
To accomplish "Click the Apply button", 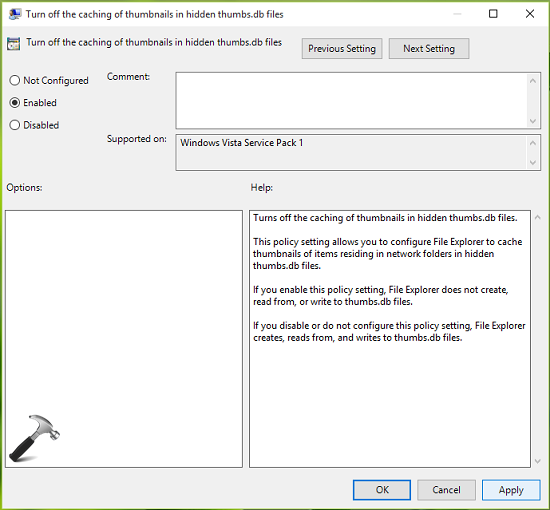I will pyautogui.click(x=511, y=490).
